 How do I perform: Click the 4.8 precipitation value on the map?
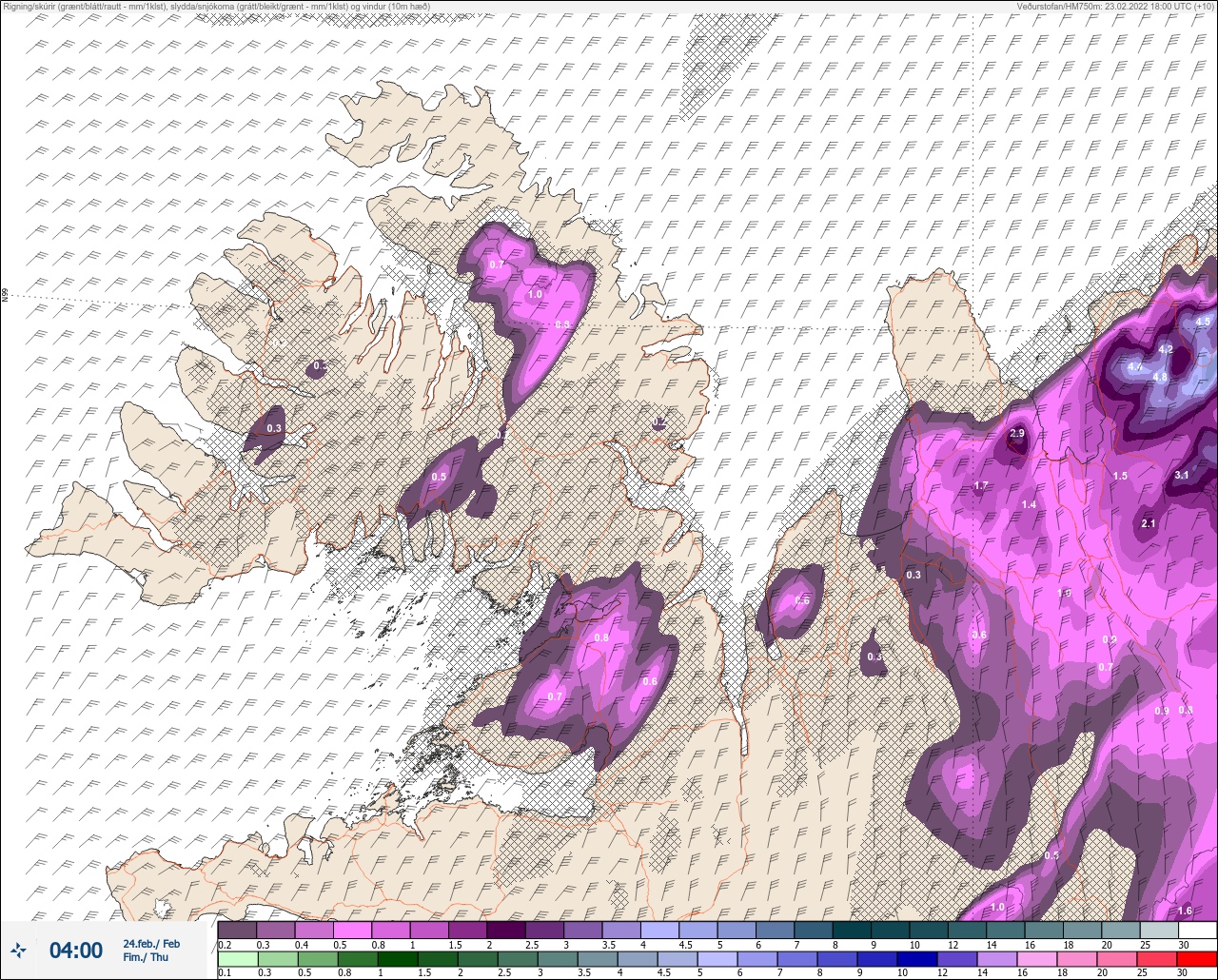tap(1160, 377)
